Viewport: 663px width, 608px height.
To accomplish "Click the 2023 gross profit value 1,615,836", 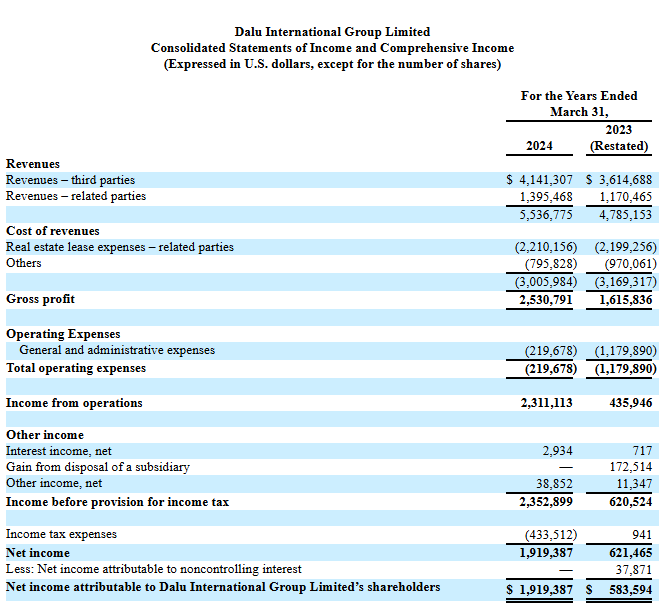I will pyautogui.click(x=624, y=299).
